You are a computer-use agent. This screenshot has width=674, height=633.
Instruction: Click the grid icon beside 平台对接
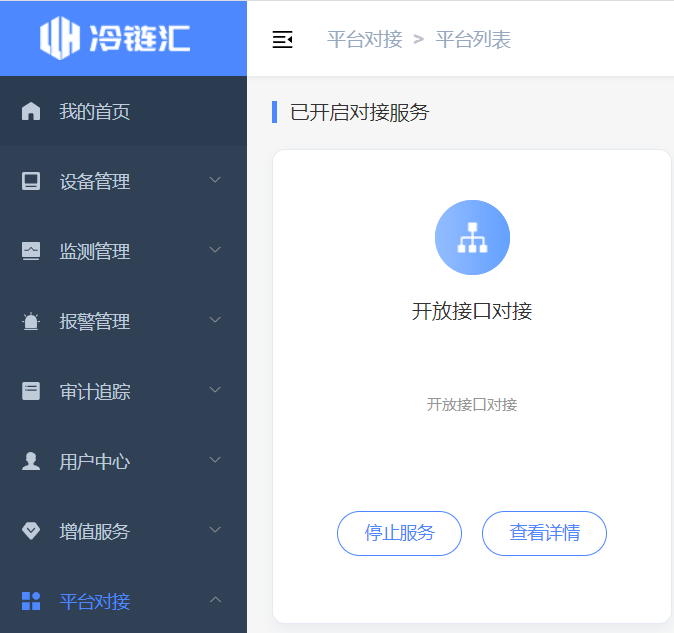pyautogui.click(x=31, y=601)
